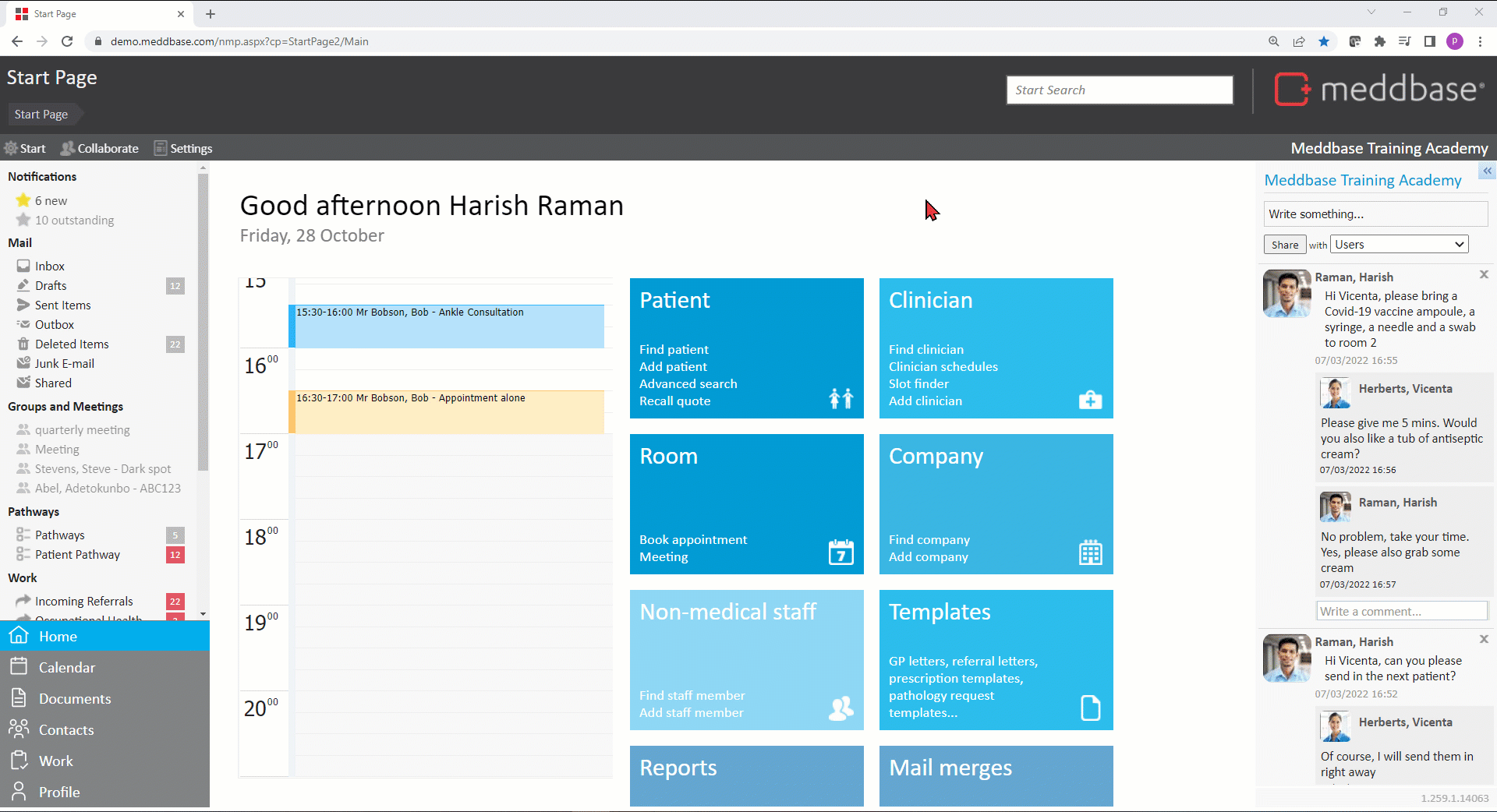The image size is (1497, 812).
Task: Click the Company building icon
Action: point(1090,553)
